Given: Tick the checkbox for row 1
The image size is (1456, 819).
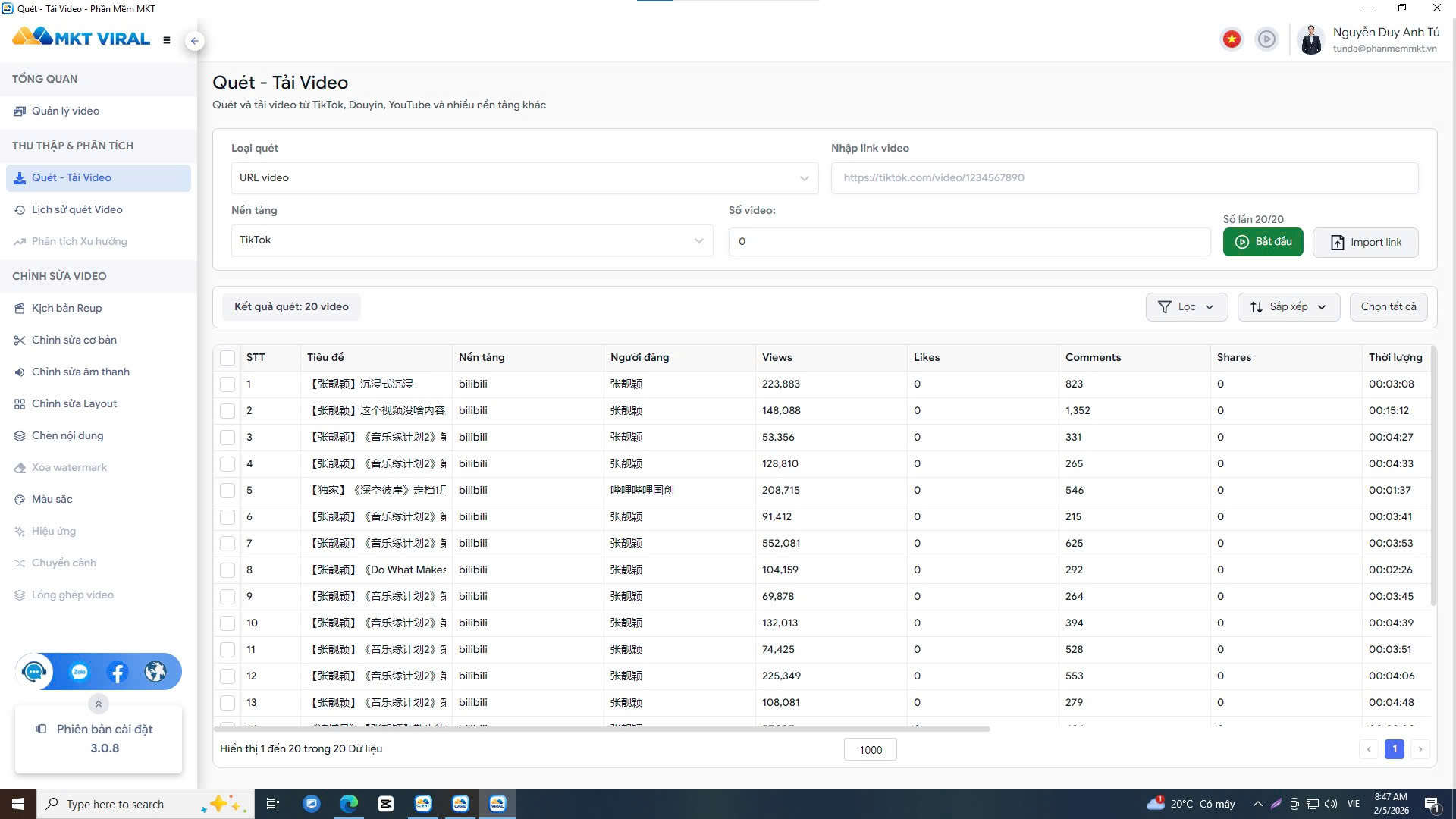Looking at the screenshot, I should click(227, 384).
